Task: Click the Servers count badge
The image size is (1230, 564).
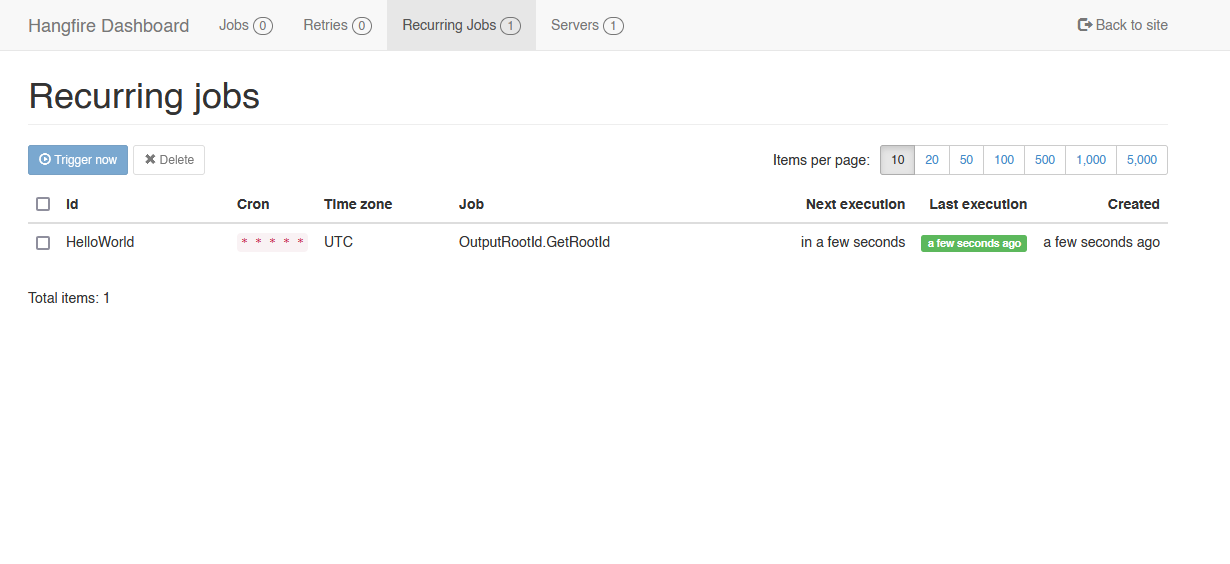Action: [613, 26]
